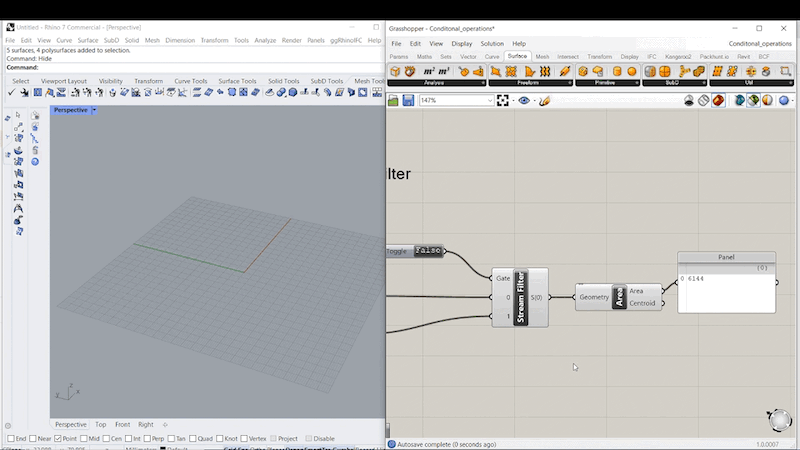
Task: Click the Conditonal_operations document name button
Action: pyautogui.click(x=760, y=44)
